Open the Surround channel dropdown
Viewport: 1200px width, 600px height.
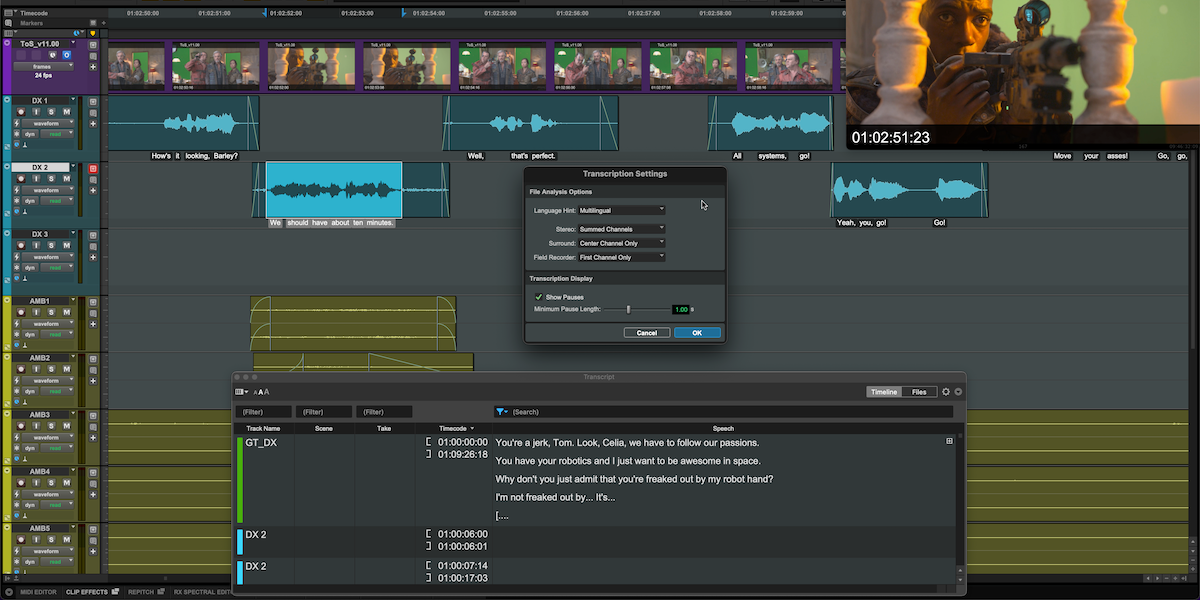[x=622, y=243]
